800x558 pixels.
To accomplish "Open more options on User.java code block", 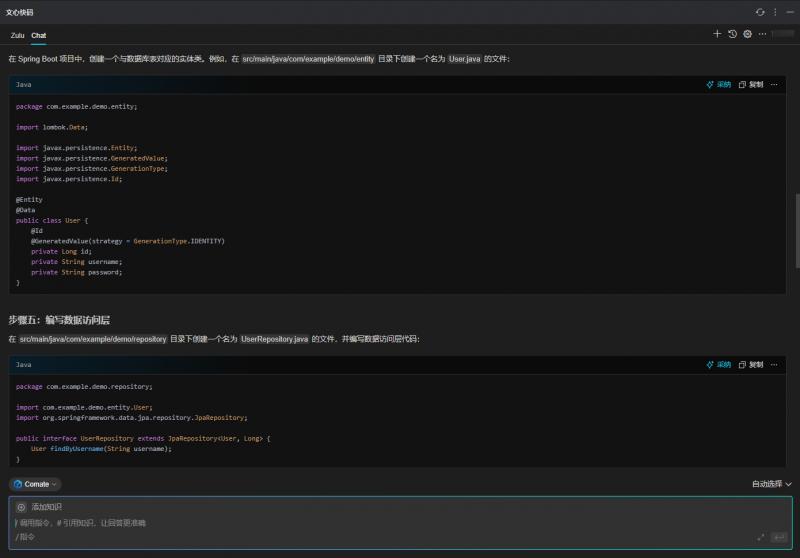I will click(x=774, y=85).
